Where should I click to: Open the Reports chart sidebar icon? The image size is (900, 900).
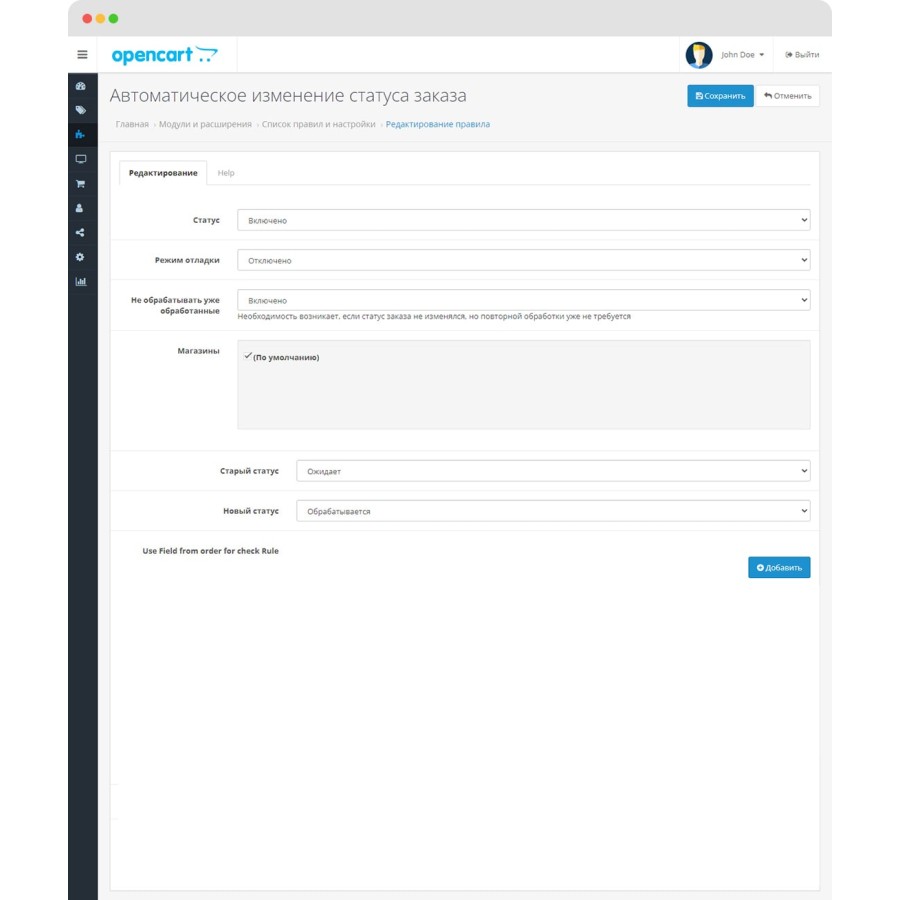[80, 281]
